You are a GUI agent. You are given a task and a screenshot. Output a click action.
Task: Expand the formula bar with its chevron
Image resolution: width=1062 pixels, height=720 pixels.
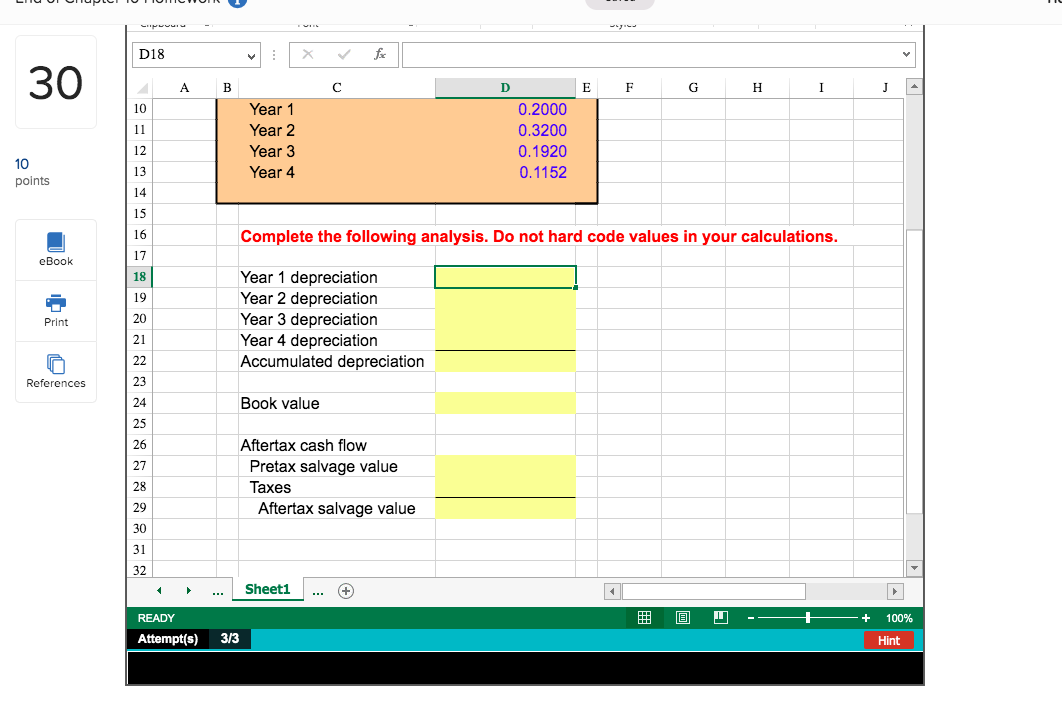[906, 55]
